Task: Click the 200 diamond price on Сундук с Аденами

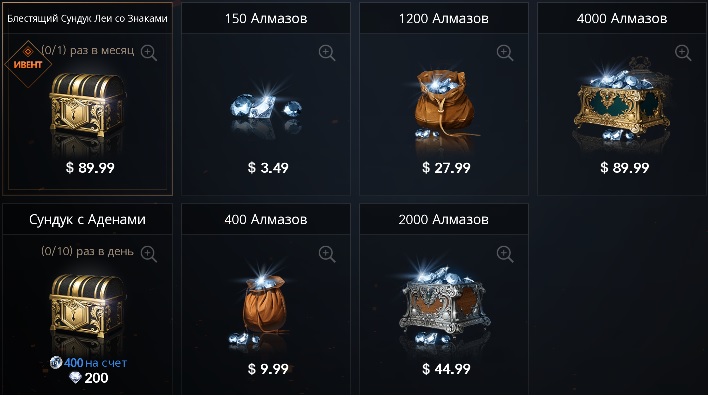Action: [89, 378]
